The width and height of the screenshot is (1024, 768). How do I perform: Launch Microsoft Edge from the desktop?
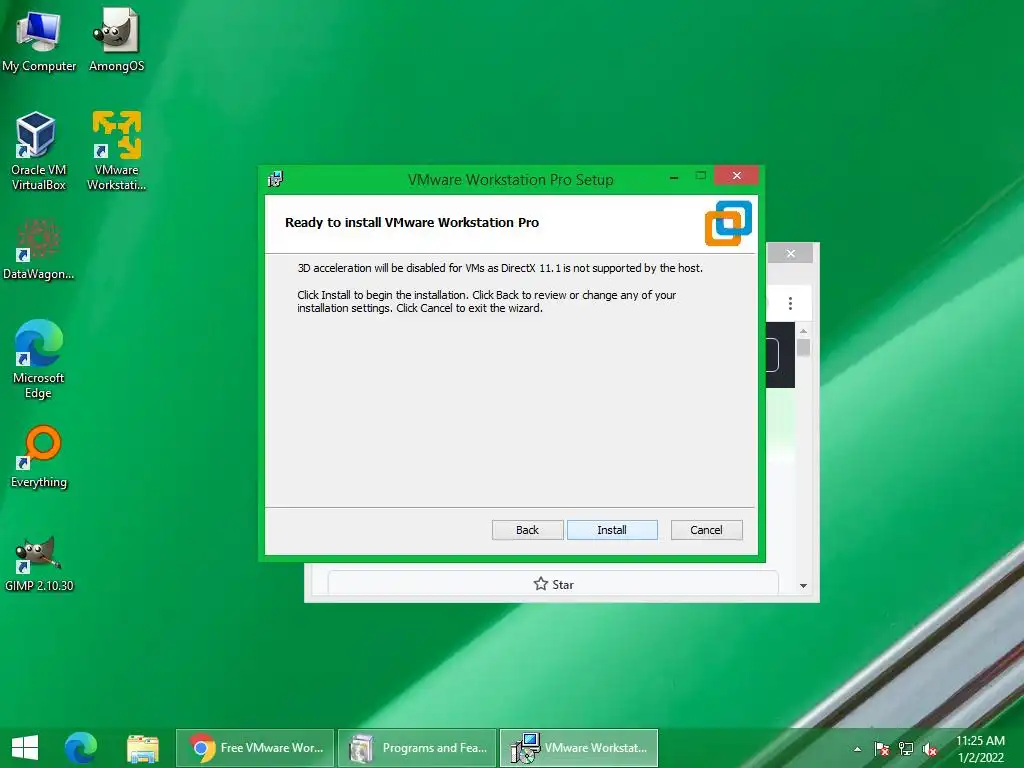pyautogui.click(x=39, y=359)
